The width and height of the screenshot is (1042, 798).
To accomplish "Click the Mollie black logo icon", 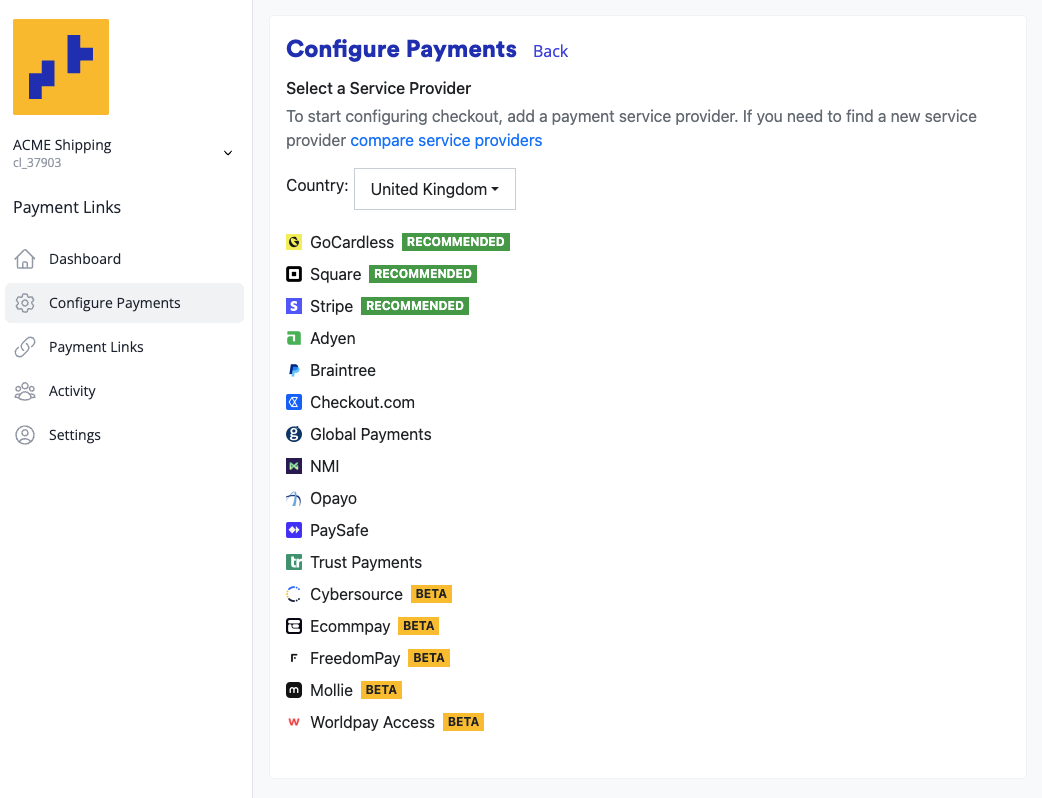I will [x=294, y=690].
